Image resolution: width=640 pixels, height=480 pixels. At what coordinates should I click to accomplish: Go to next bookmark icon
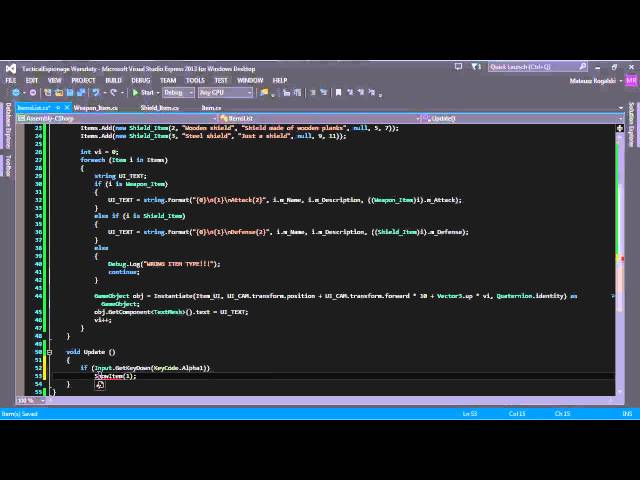pyautogui.click(x=361, y=93)
